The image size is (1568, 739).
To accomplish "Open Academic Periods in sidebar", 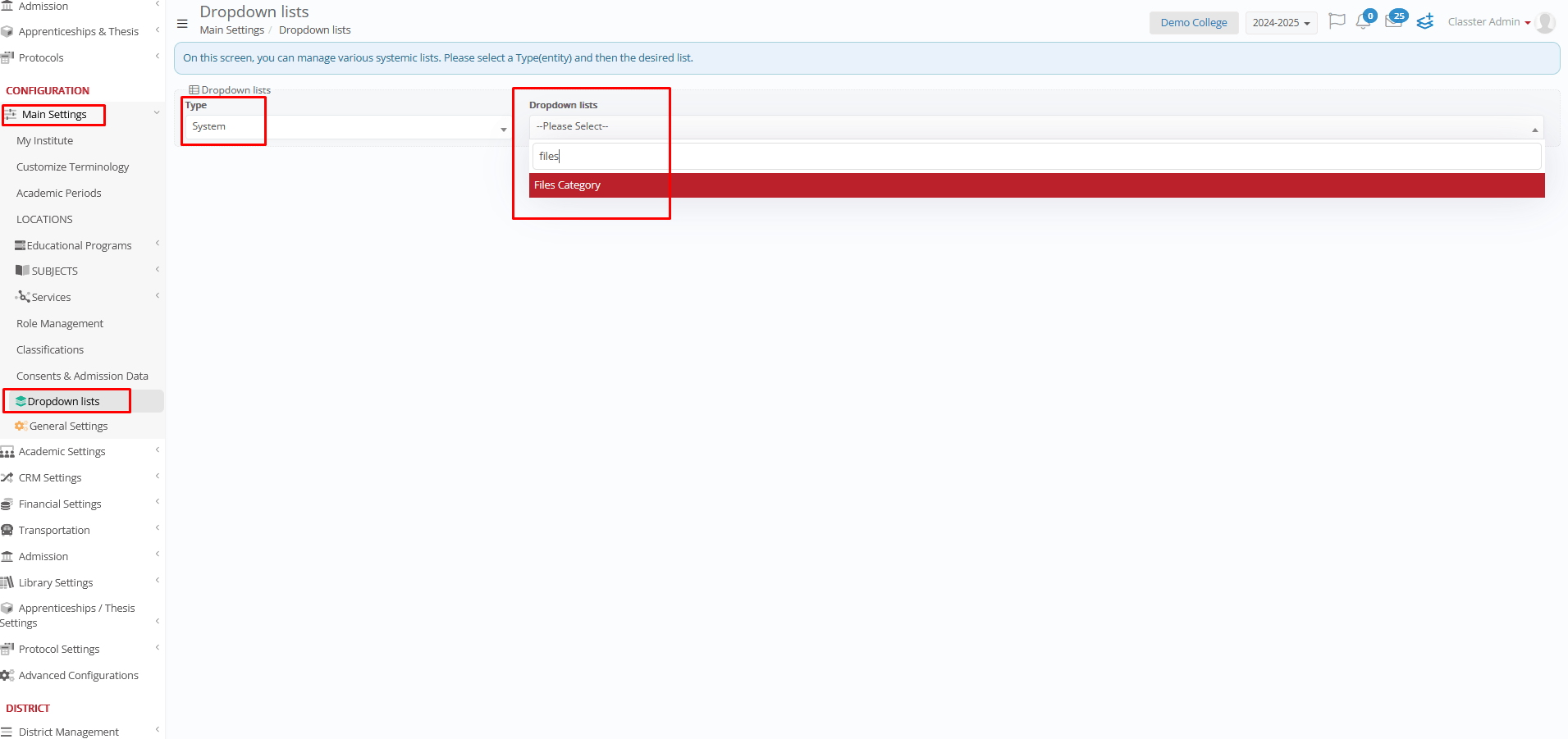I will 59,194.
